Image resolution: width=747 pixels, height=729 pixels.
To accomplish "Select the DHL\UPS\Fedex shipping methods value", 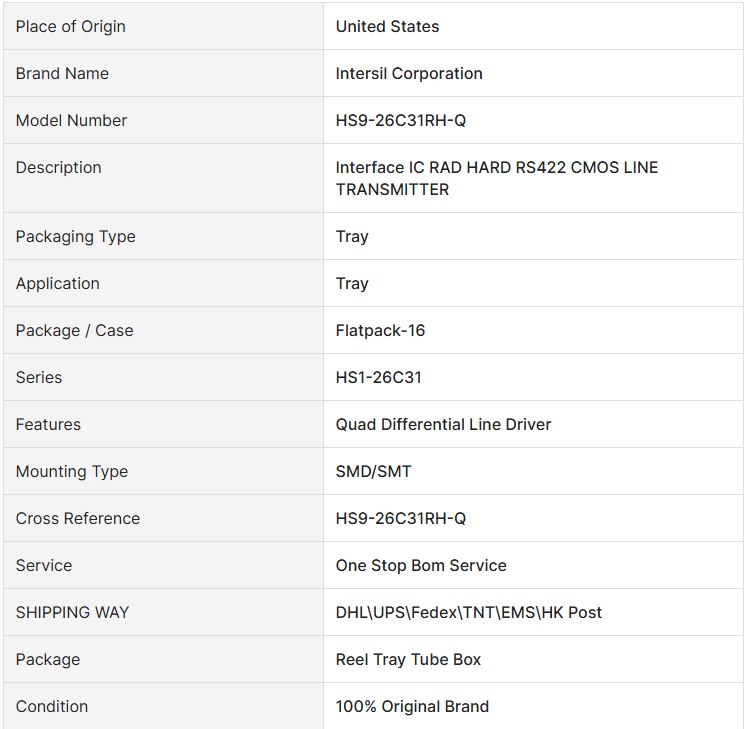I will point(469,613).
